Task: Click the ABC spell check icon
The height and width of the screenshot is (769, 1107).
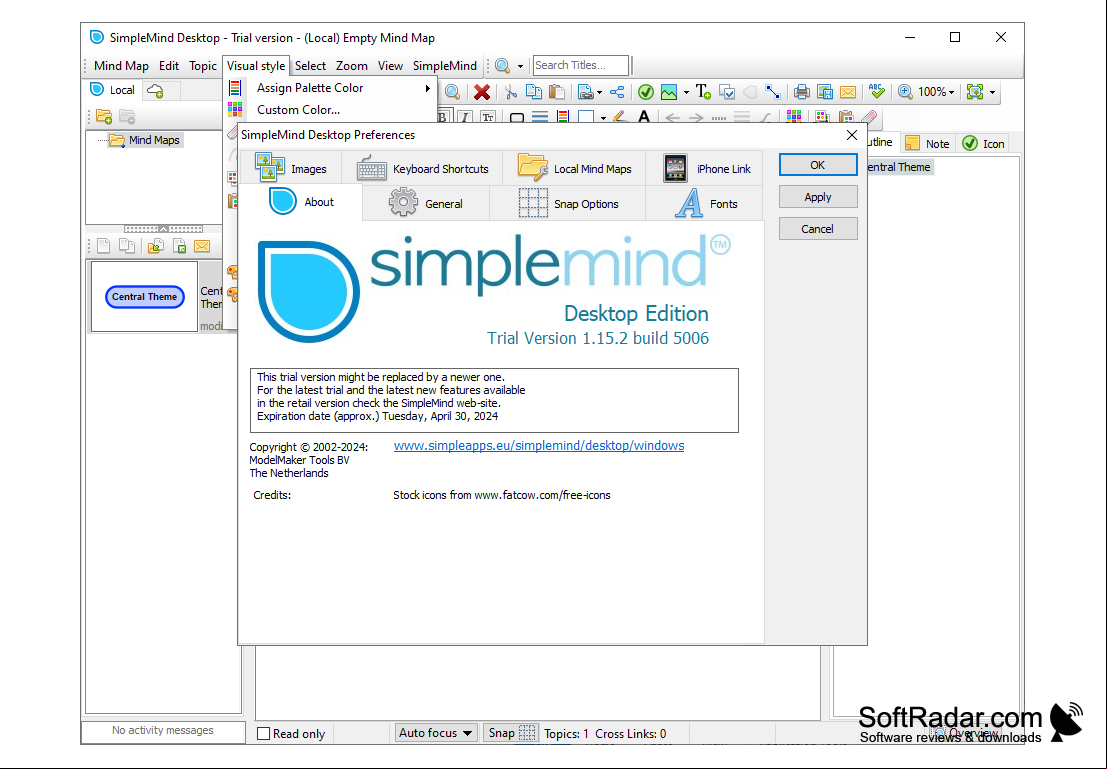Action: click(x=877, y=91)
